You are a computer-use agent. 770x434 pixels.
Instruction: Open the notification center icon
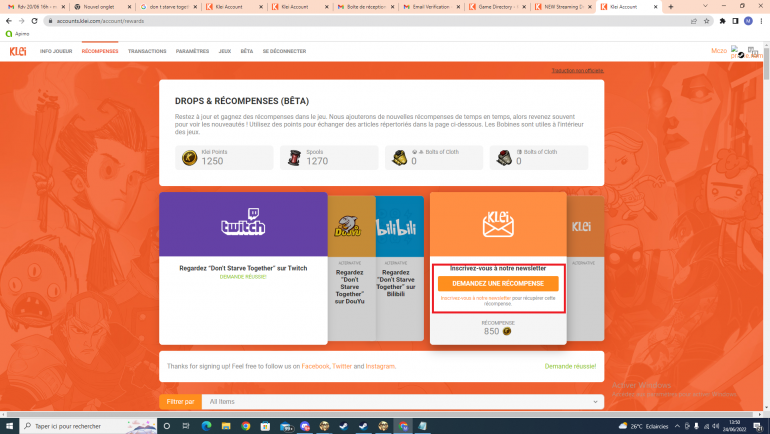(x=758, y=426)
